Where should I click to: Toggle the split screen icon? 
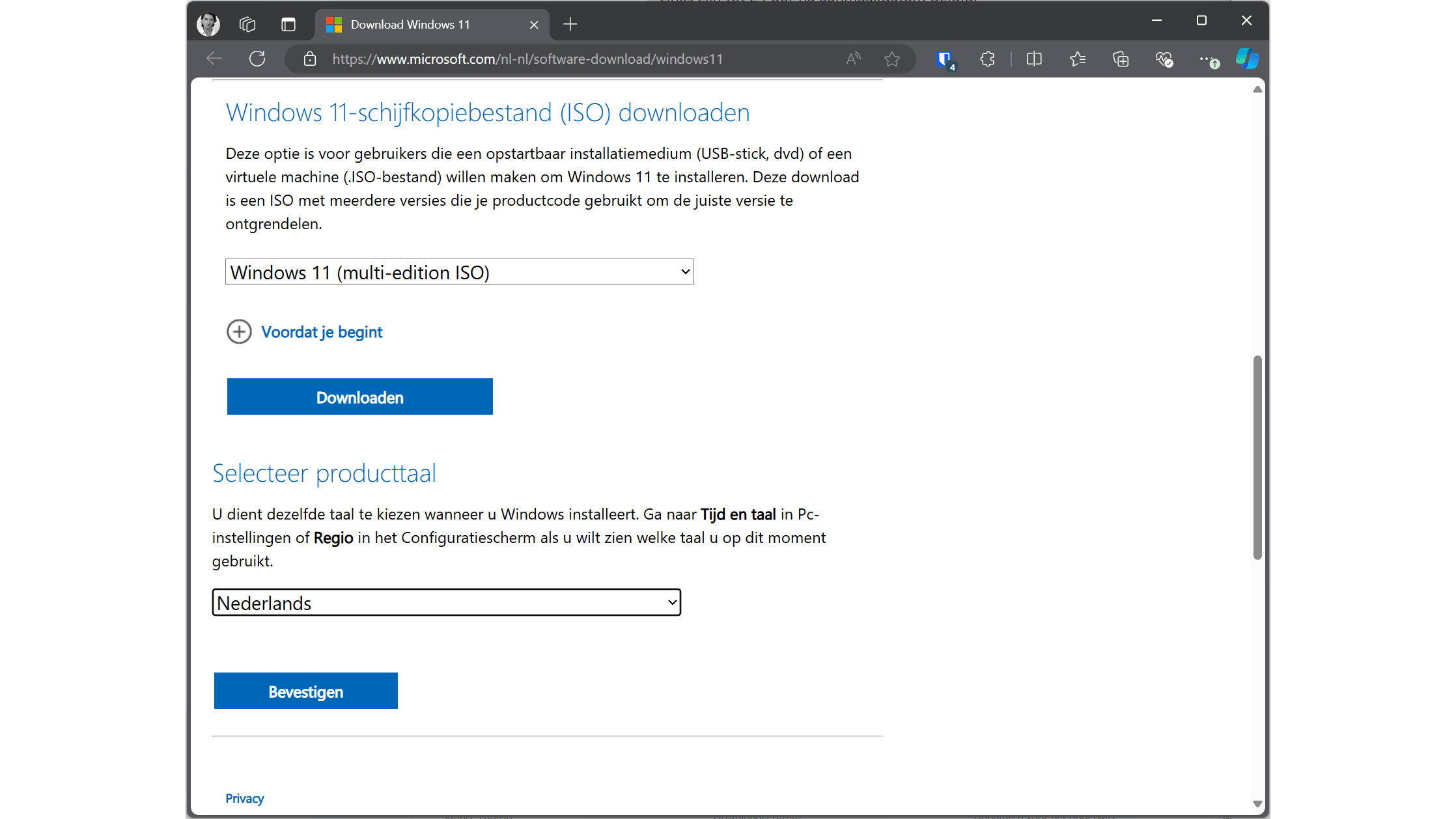click(x=1034, y=59)
